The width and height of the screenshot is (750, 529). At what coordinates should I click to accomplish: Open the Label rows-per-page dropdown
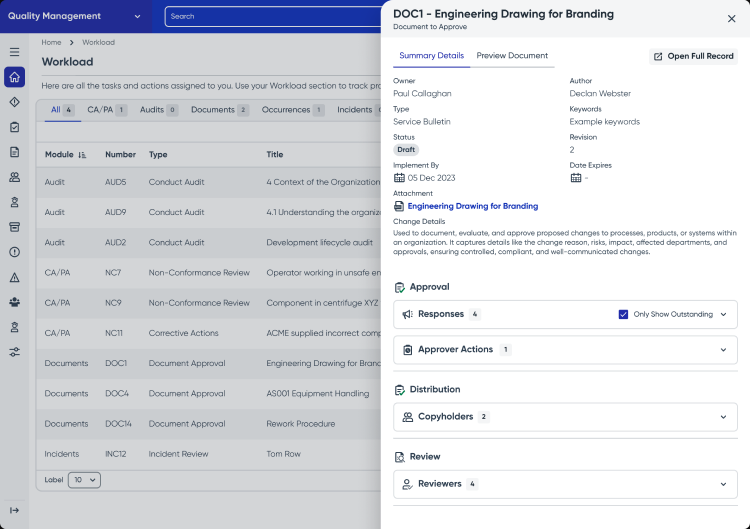pos(84,480)
